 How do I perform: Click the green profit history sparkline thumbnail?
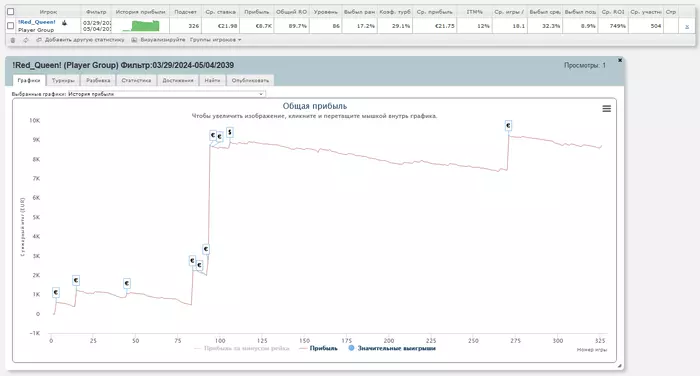(x=141, y=26)
